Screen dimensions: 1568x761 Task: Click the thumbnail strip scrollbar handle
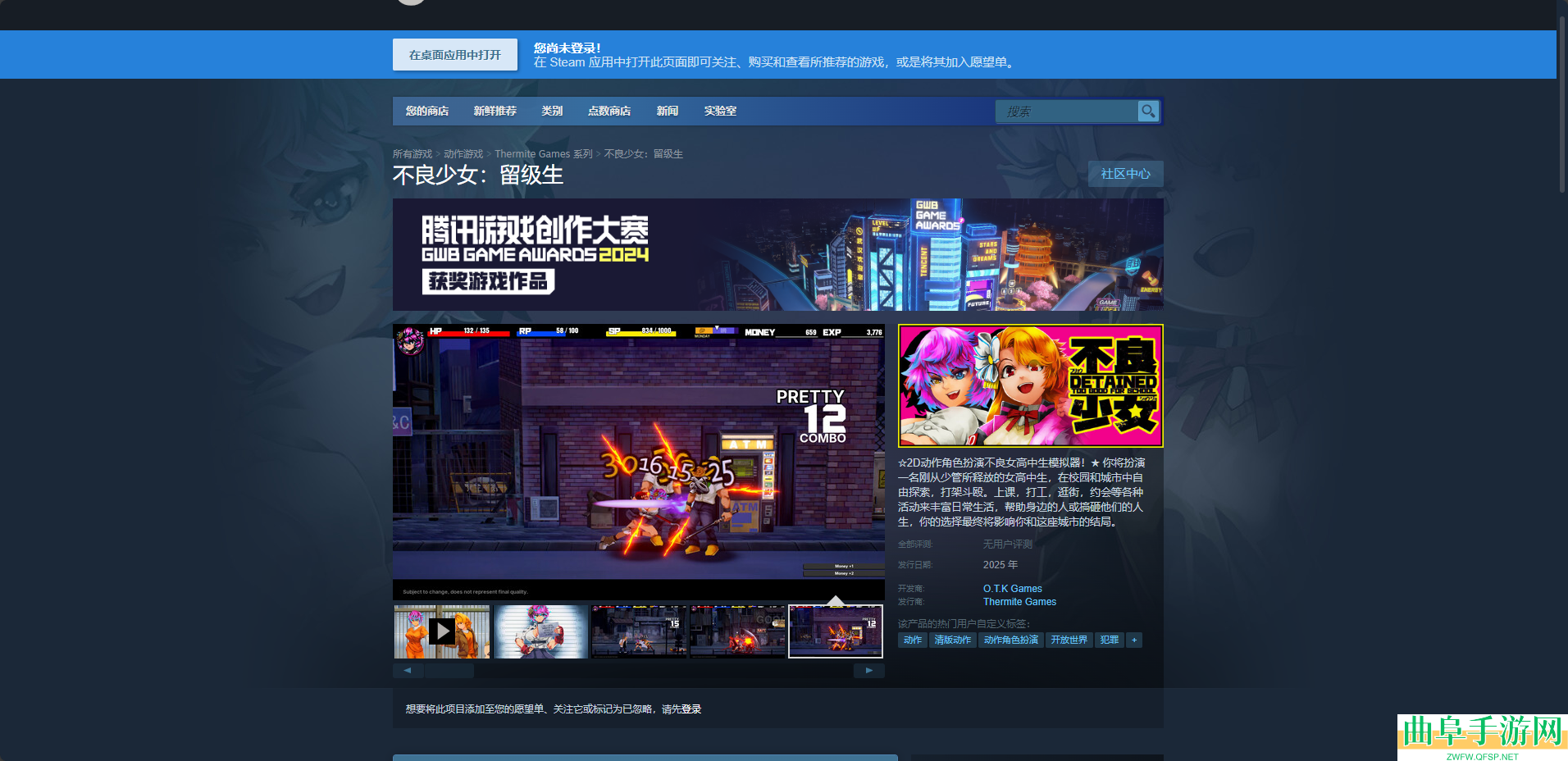(x=449, y=671)
